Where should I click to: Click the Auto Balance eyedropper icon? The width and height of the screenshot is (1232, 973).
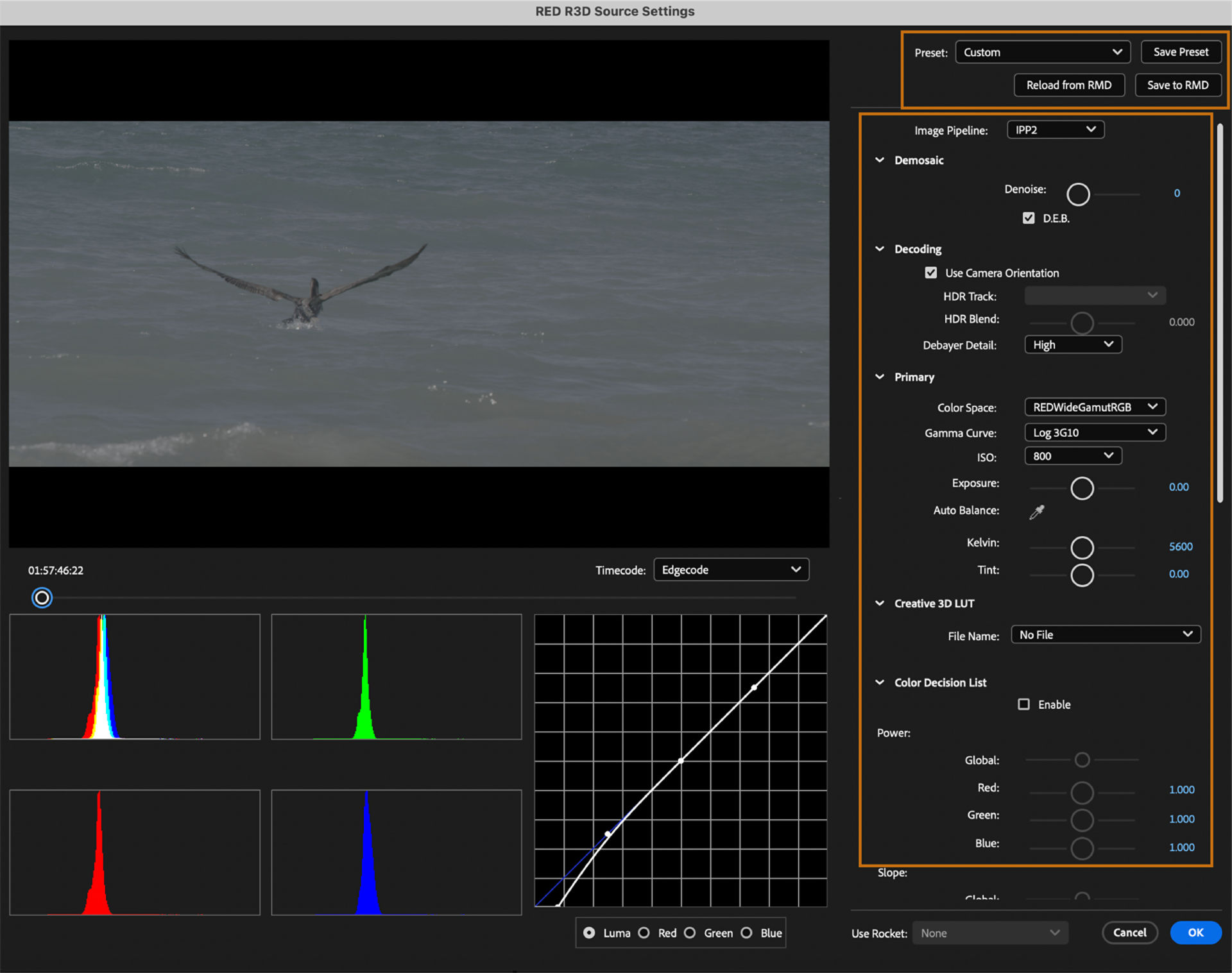(1036, 512)
